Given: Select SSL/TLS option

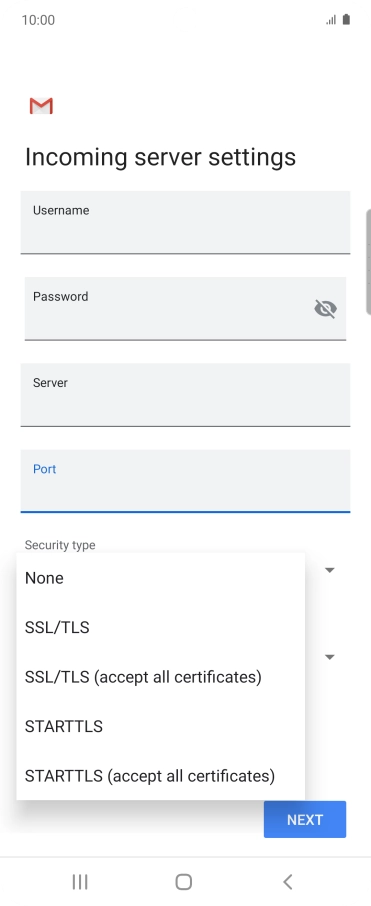Looking at the screenshot, I should point(161,627).
